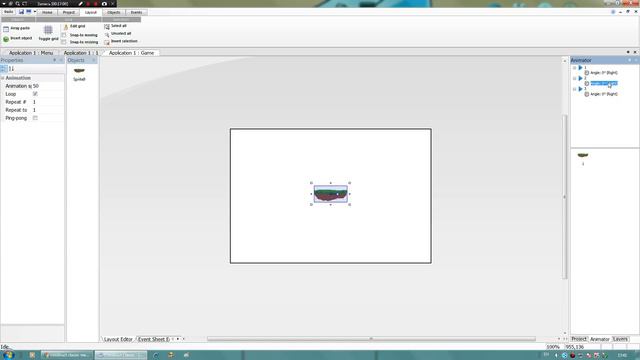Open the Home ribbon tab
The width and height of the screenshot is (640, 360).
[47, 12]
